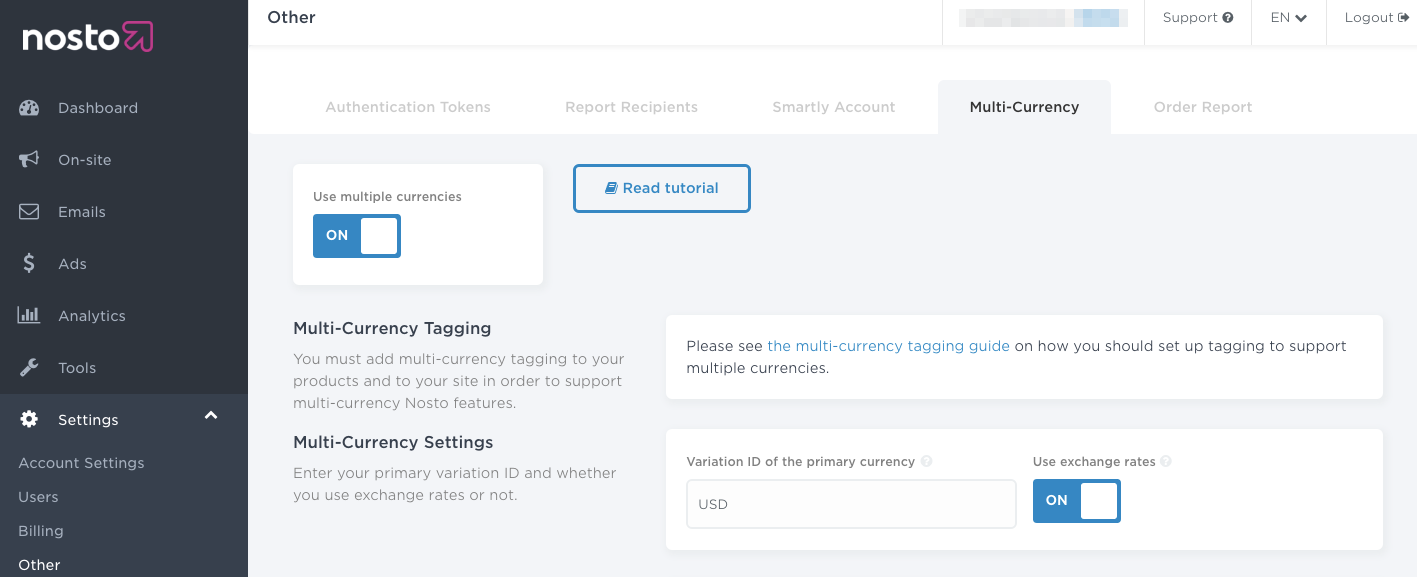Screen dimensions: 1417x577
Task: Open Dashboard via its gauge icon
Action: point(29,108)
